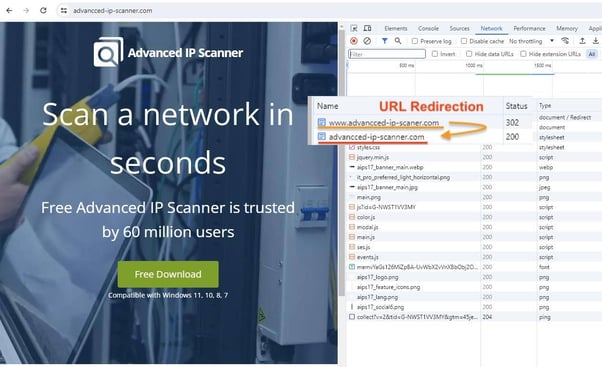Activate the inspect element picker icon
The image size is (602, 367).
pyautogui.click(x=354, y=28)
